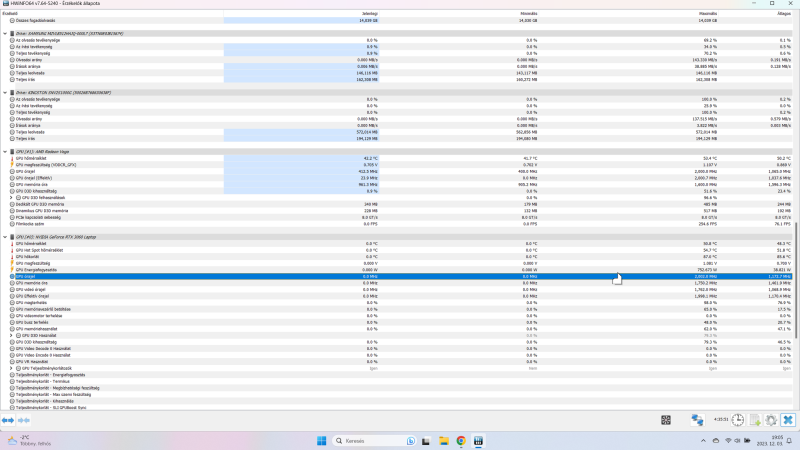This screenshot has height=450, width=800.
Task: Click circle icon of PCIe kapcsolati sebesség row
Action: [x=12, y=217]
